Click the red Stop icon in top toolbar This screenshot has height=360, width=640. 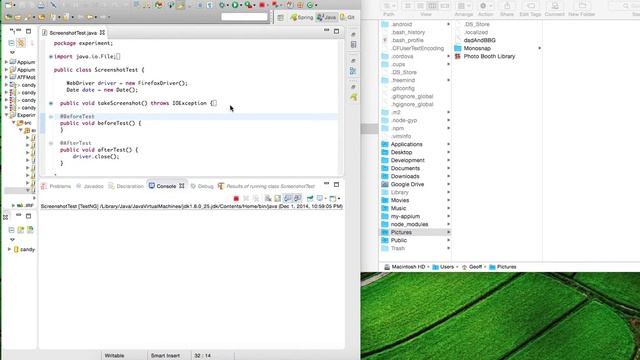click(x=262, y=5)
